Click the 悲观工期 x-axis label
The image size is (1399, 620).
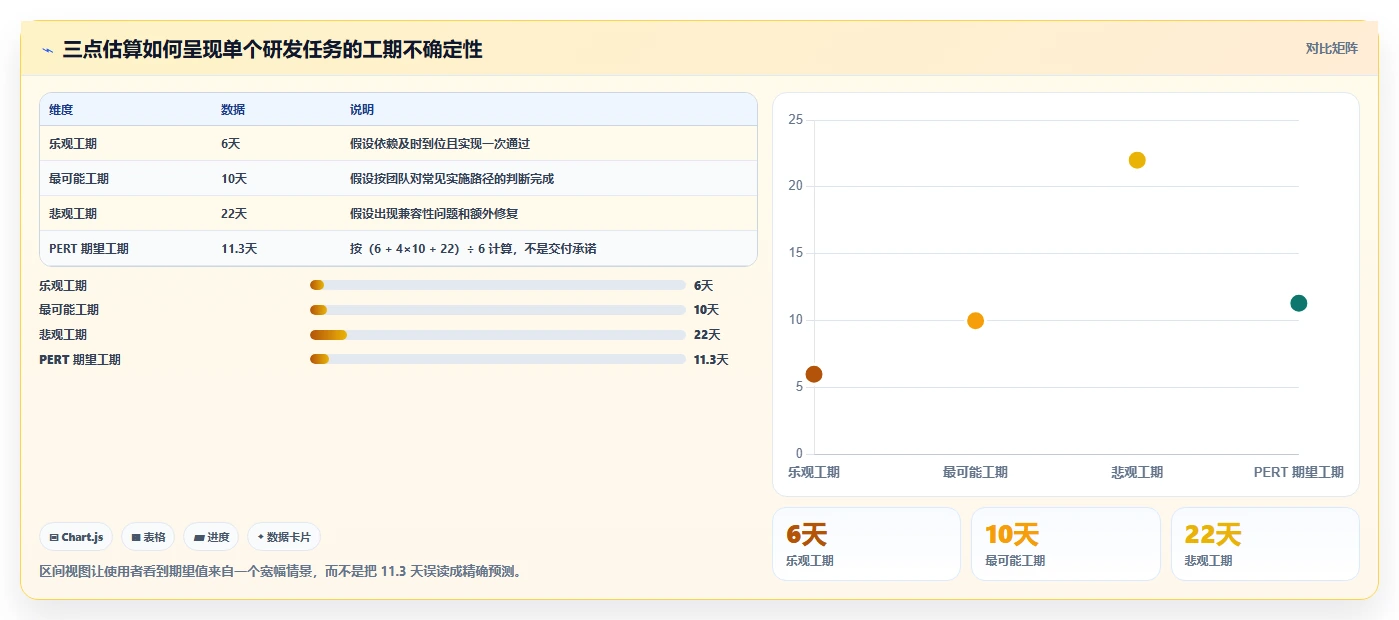click(x=1137, y=473)
